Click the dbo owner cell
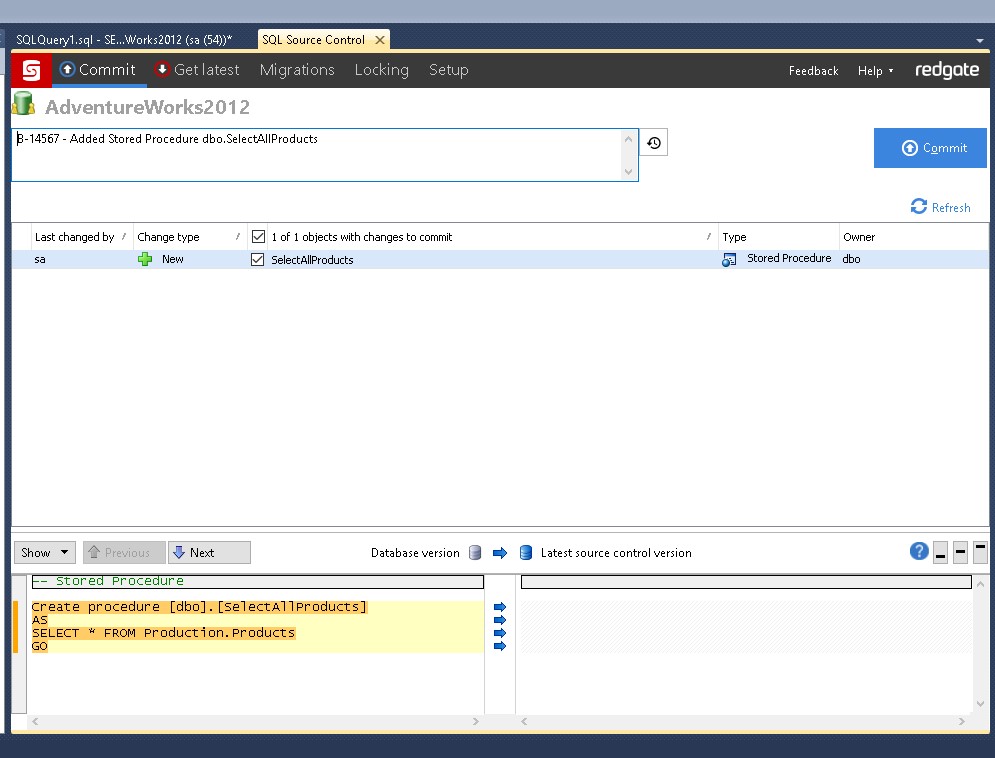The width and height of the screenshot is (995, 758). tap(852, 259)
